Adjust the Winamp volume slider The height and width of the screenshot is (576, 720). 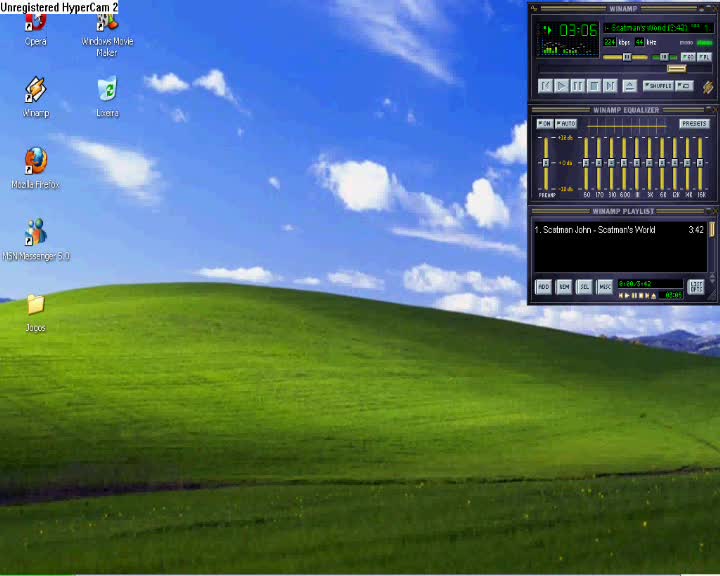coord(625,57)
